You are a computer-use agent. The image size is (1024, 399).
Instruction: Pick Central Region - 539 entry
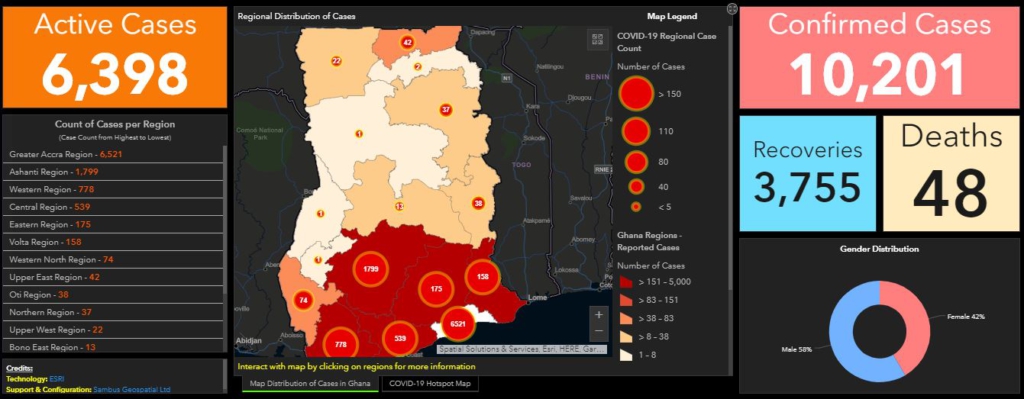click(113, 207)
